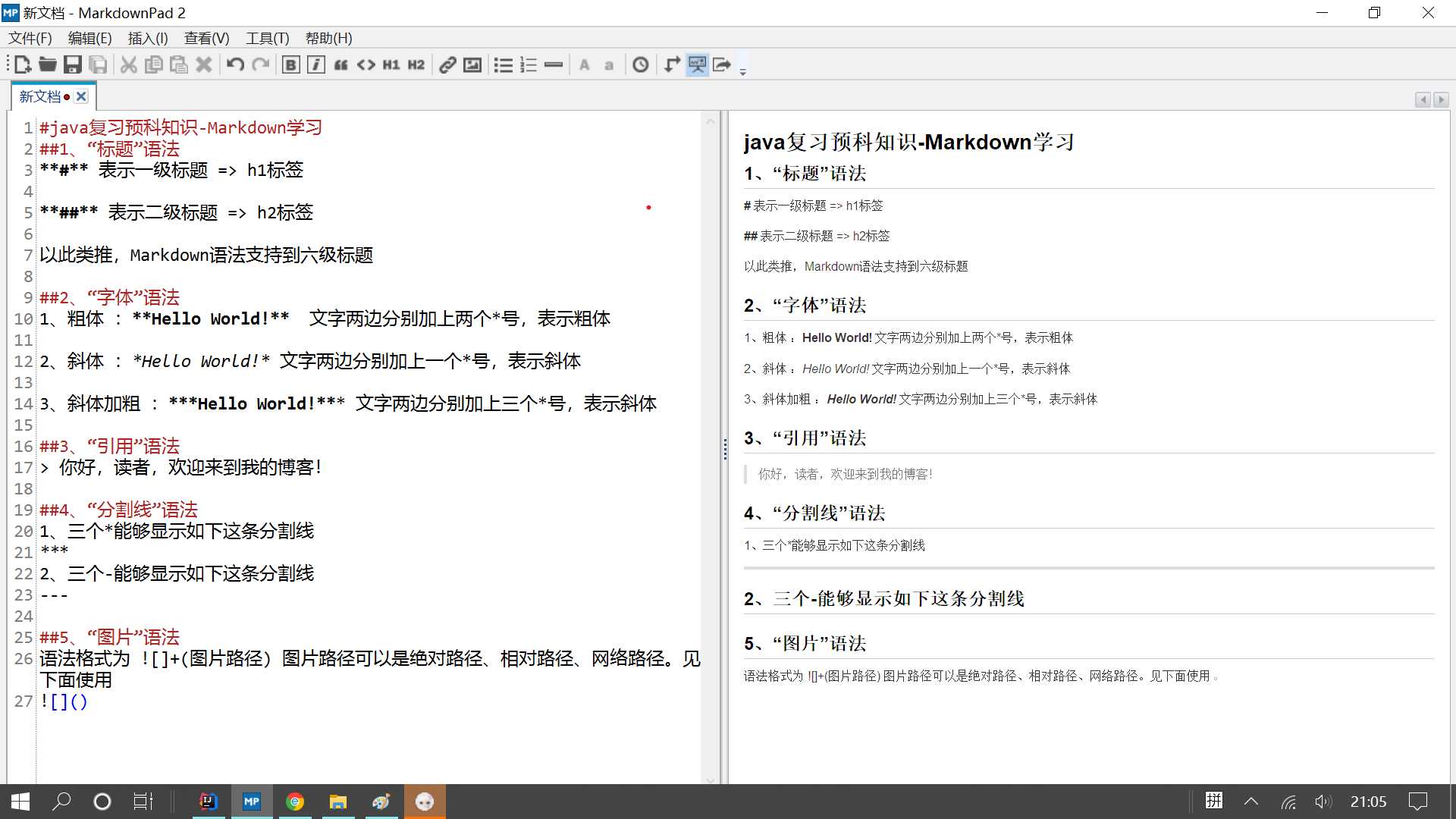
Task: Click the Save All toolbar icon
Action: point(98,65)
